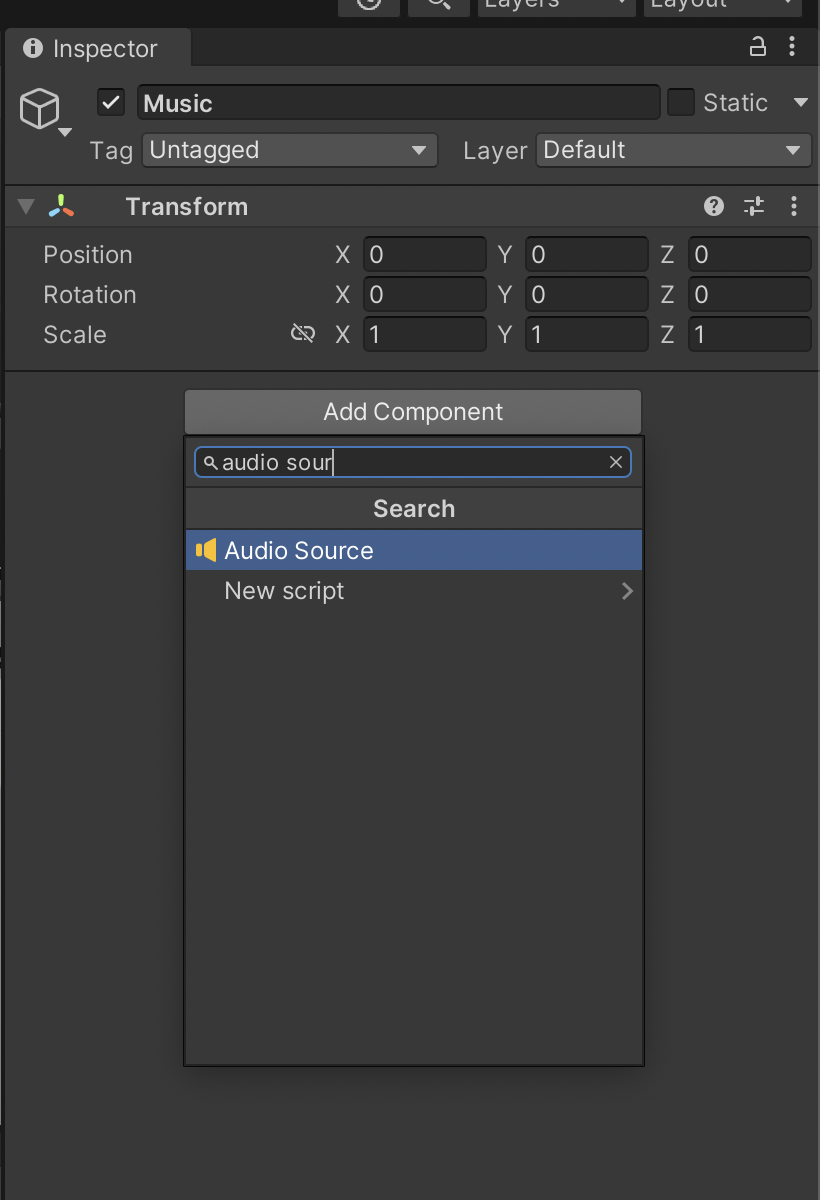Image resolution: width=820 pixels, height=1200 pixels.
Task: Click the Position X value field
Action: pos(424,255)
